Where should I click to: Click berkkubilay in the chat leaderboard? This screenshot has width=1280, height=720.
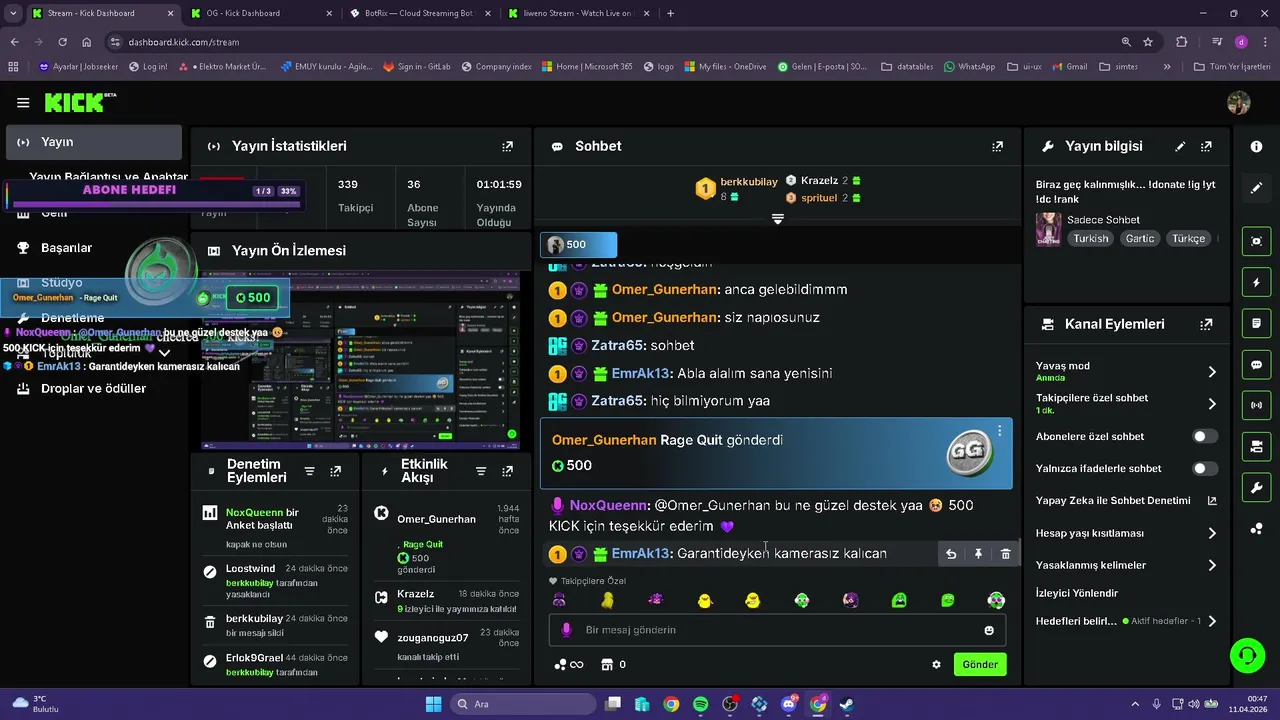click(749, 182)
